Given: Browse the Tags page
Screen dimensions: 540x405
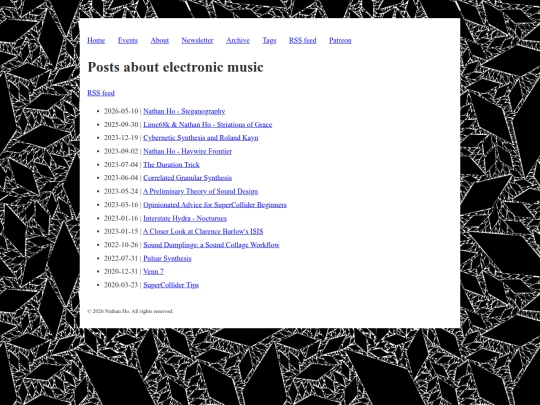Looking at the screenshot, I should click(x=269, y=40).
